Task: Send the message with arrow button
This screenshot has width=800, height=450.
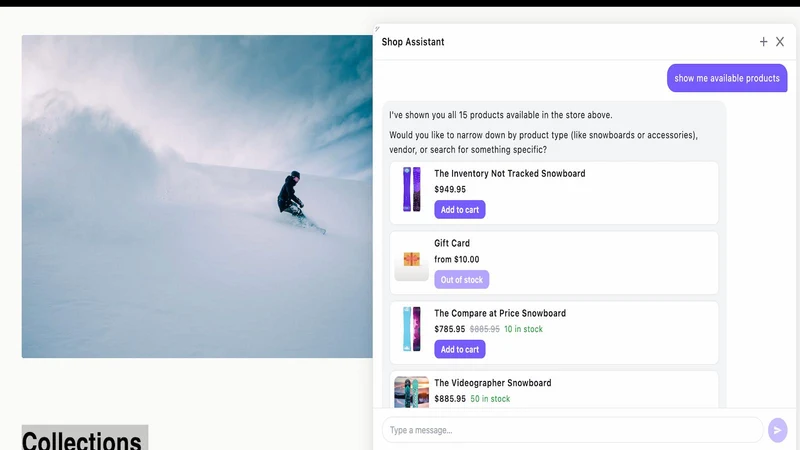Action: pos(778,430)
